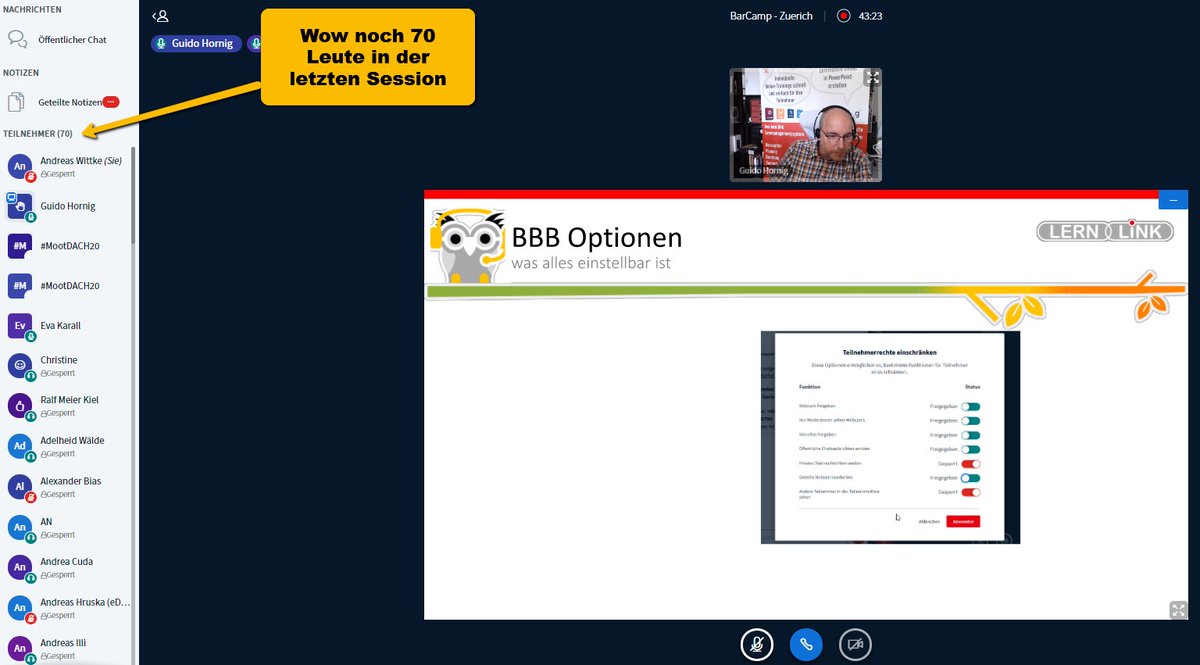Image resolution: width=1200 pixels, height=665 pixels.
Task: Toggle Nur Moderatoren sehen Webcams switch
Action: [x=971, y=421]
